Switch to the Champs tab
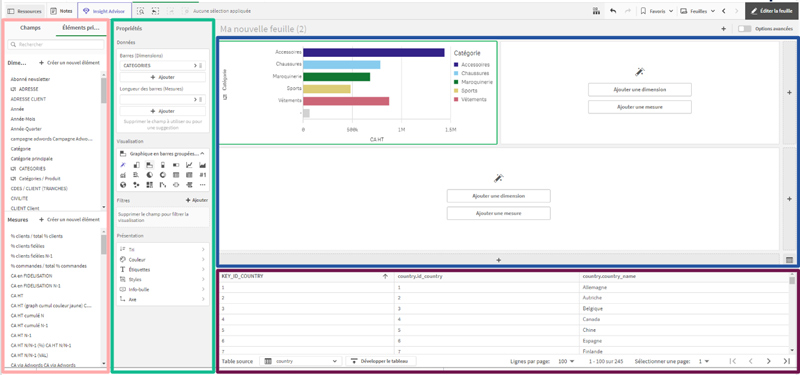This screenshot has height=375, width=800. click(x=30, y=28)
